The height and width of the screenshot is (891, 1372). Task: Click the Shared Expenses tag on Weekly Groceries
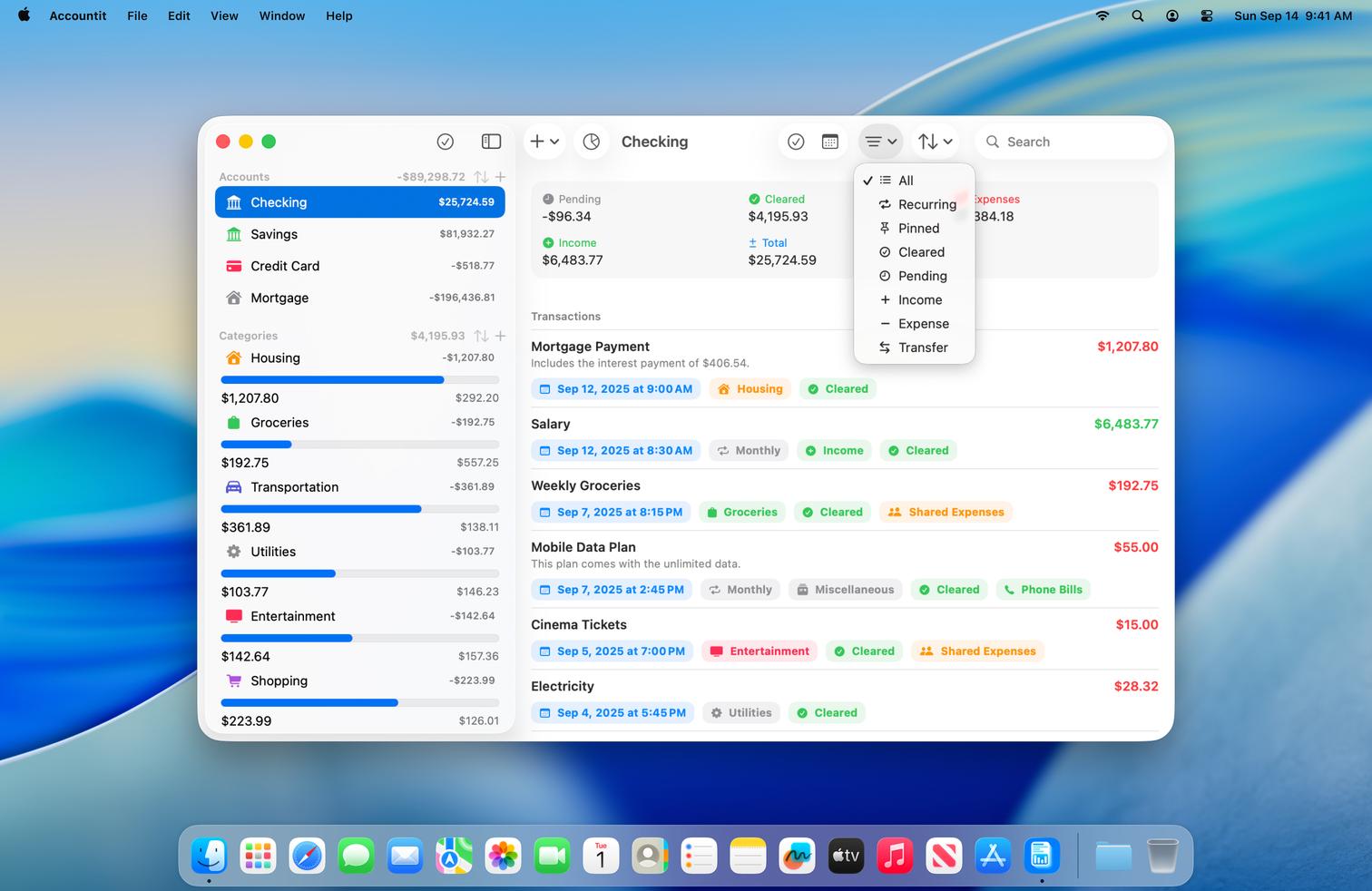(946, 513)
